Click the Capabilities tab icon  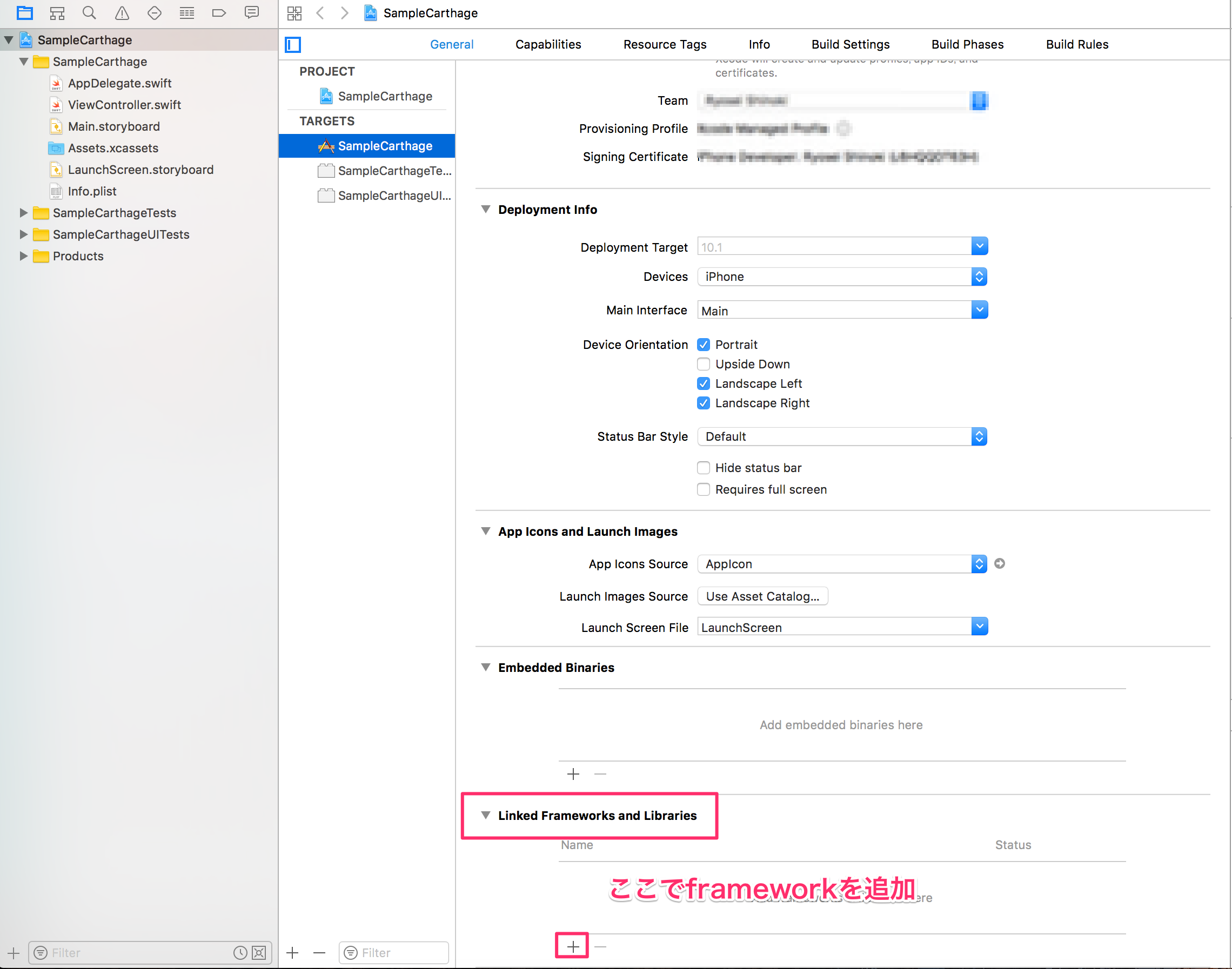(548, 43)
